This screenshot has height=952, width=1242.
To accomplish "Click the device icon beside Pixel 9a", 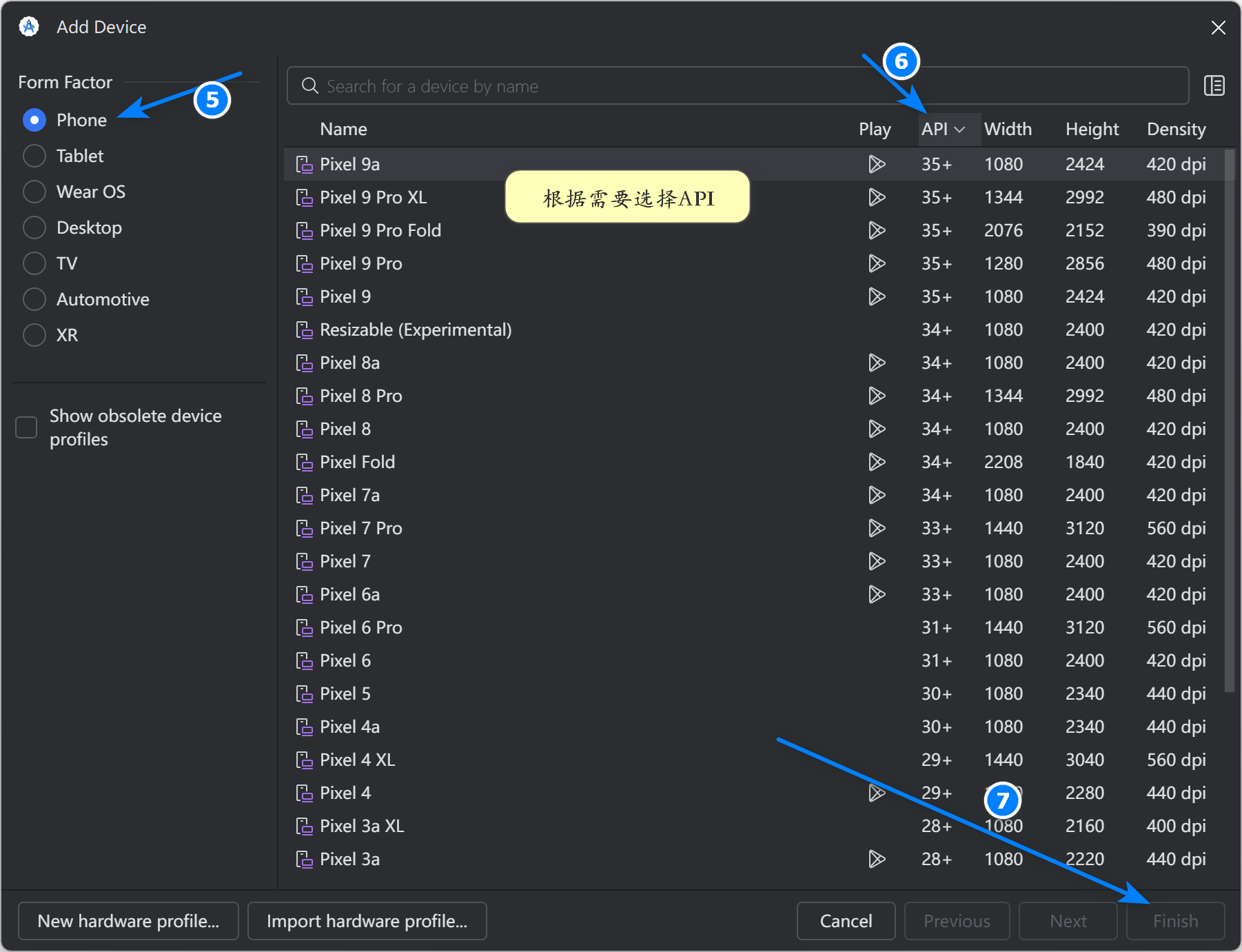I will coord(304,164).
